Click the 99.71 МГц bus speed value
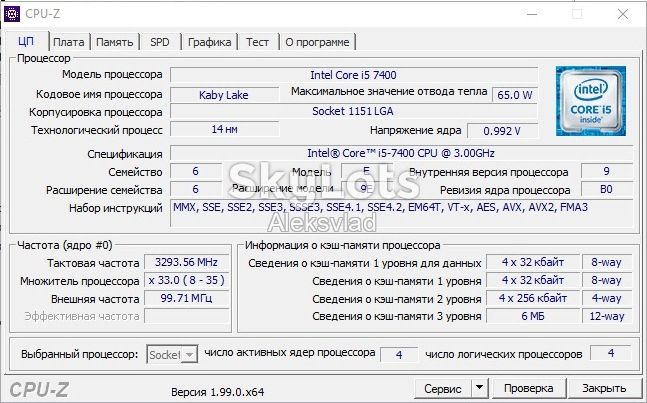The width and height of the screenshot is (647, 403). (x=186, y=298)
